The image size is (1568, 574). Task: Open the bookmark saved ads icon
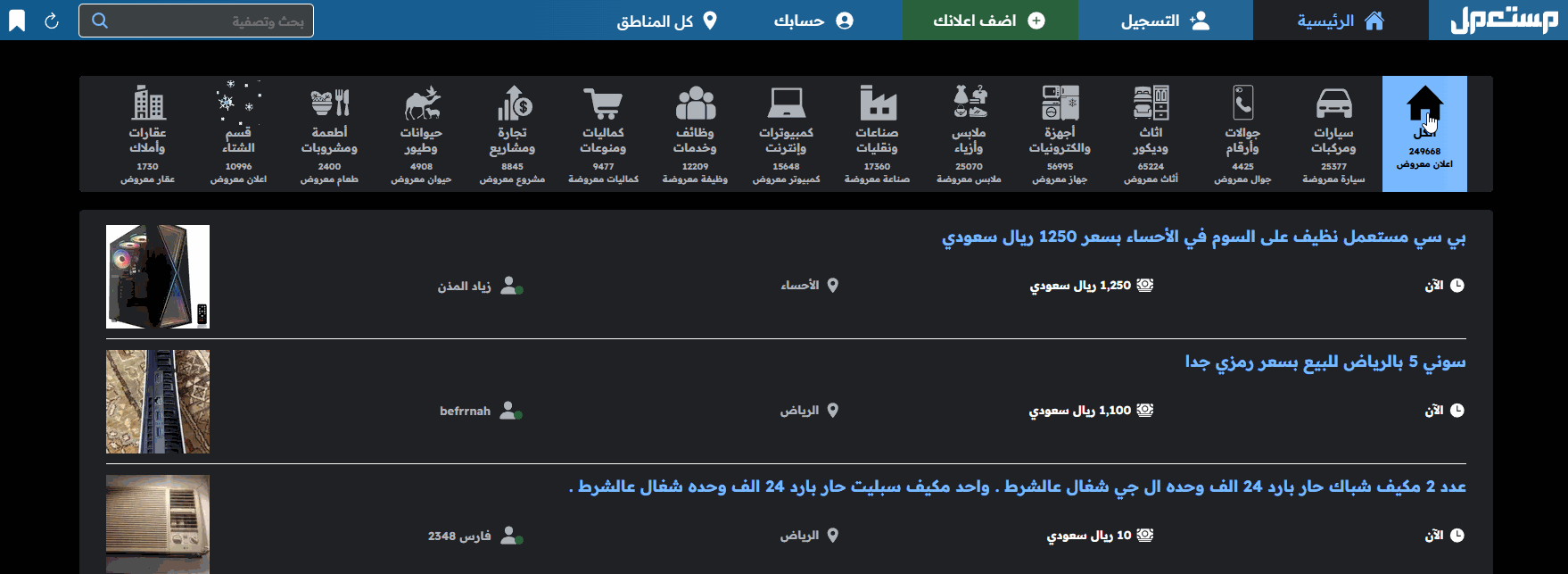[17, 21]
